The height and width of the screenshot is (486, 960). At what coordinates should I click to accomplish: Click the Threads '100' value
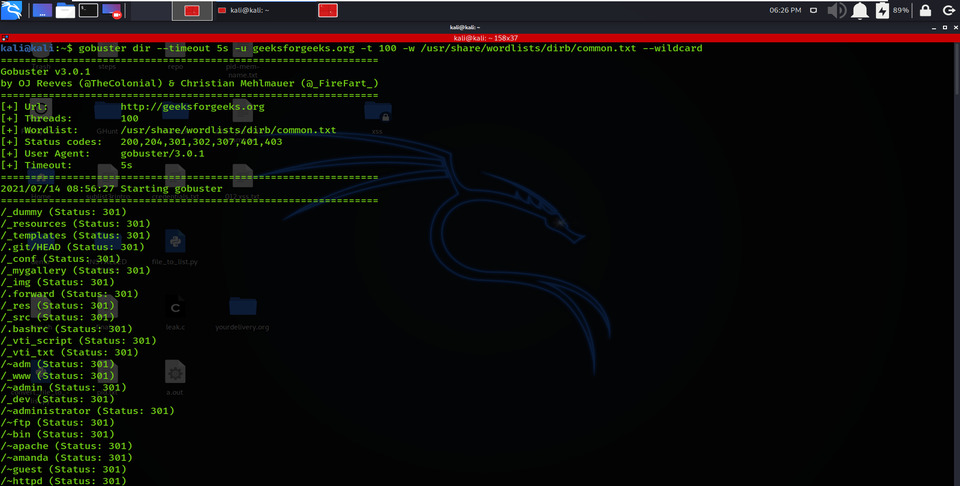pos(129,118)
